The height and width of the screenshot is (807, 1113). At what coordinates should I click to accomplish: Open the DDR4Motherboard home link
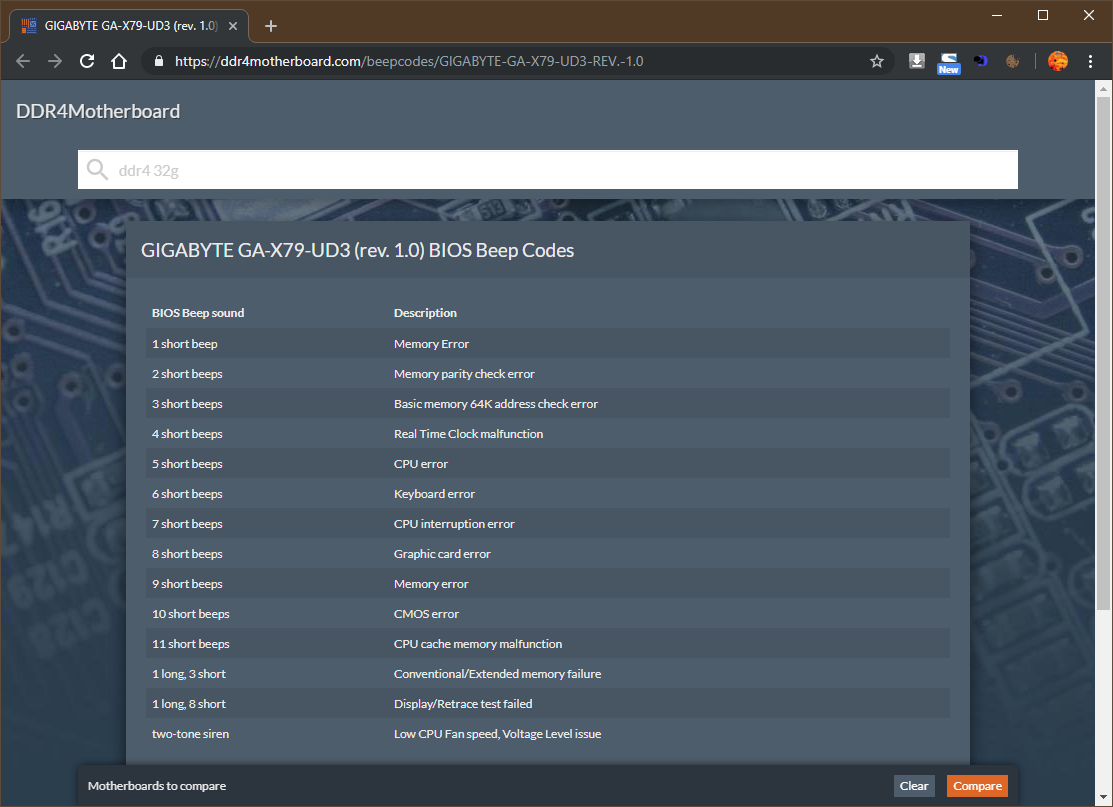98,111
